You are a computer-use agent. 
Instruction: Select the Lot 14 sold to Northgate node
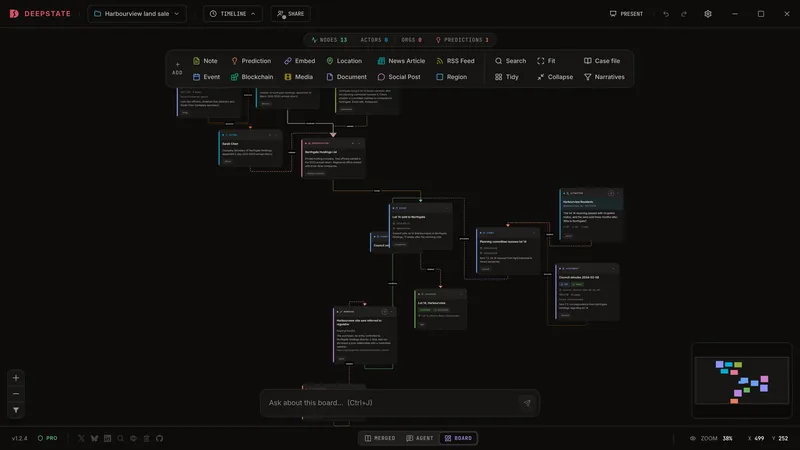point(420,227)
